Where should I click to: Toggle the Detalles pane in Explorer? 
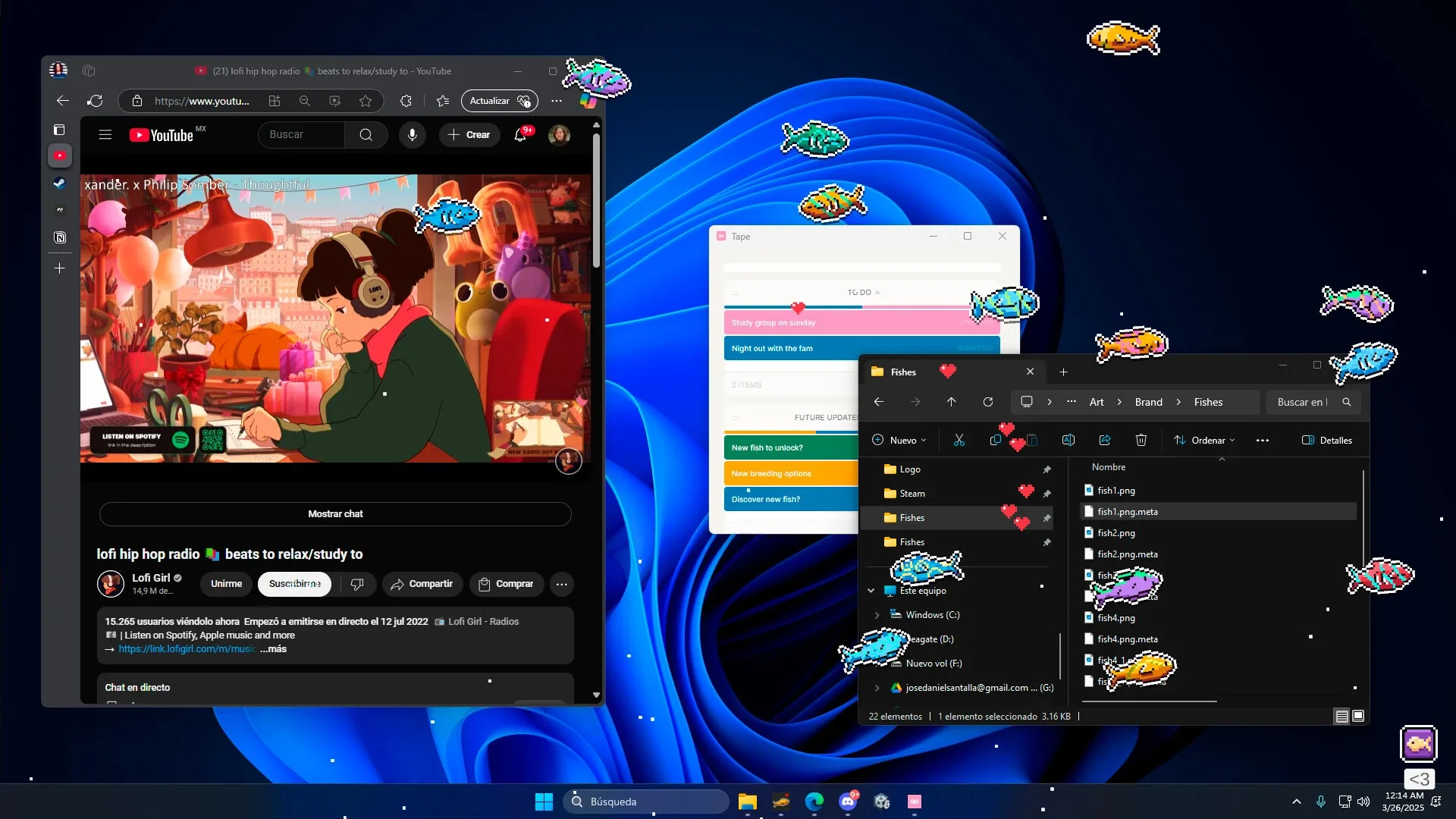point(1326,440)
